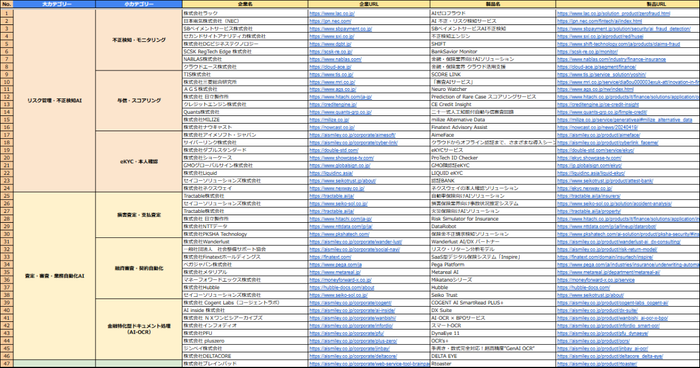Select row number 46 cell
The image size is (700, 368).
coord(7,356)
